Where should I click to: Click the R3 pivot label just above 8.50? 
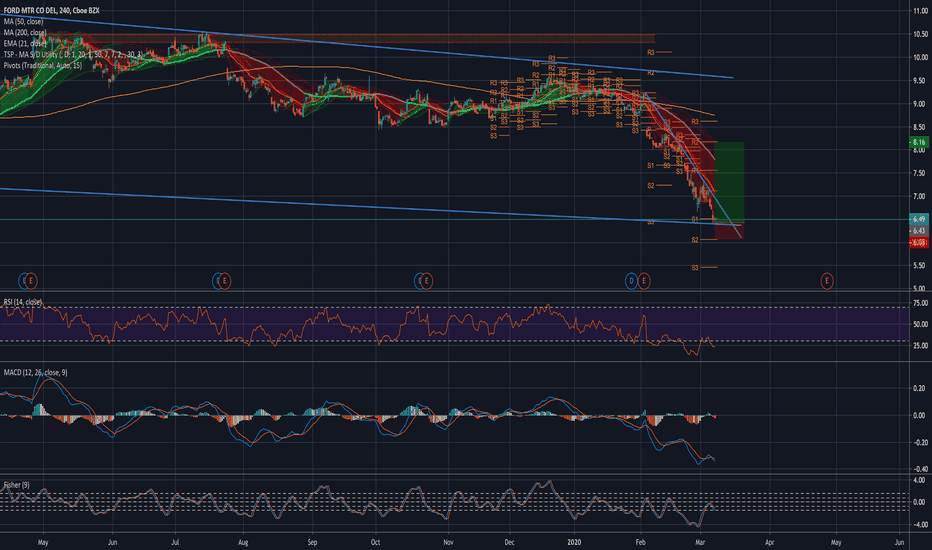[x=695, y=122]
